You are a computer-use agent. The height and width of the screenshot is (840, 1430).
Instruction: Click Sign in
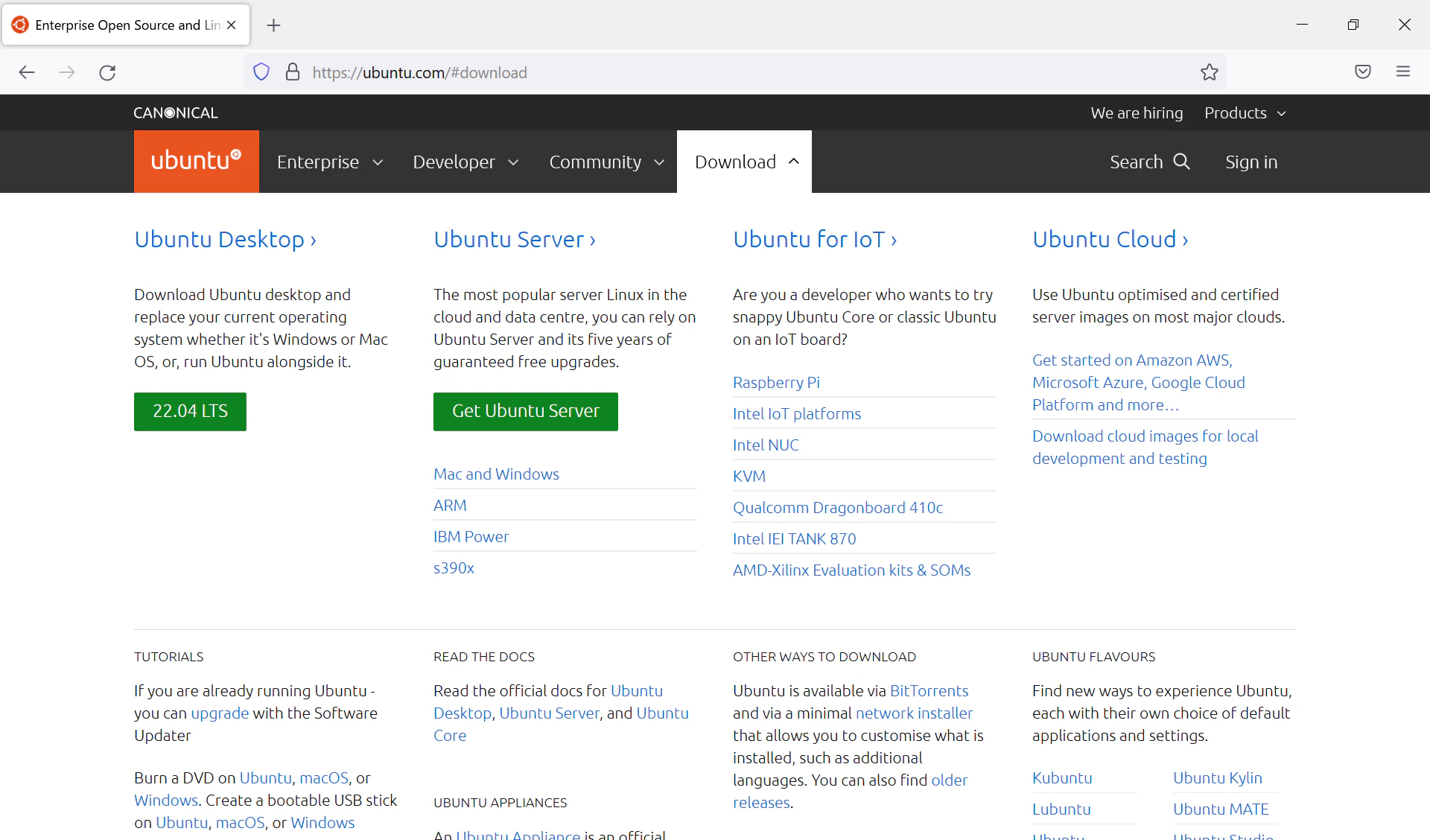(1251, 162)
